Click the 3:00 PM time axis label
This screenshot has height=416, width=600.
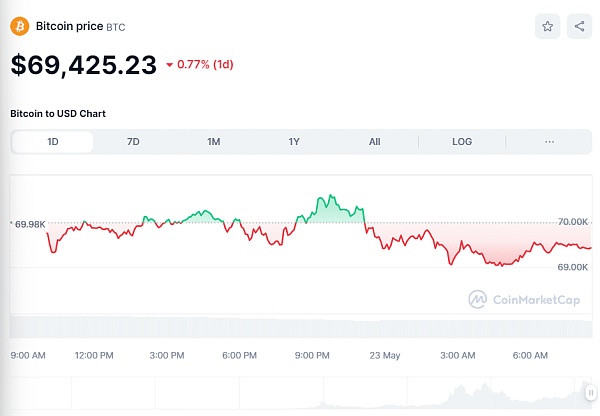(167, 355)
